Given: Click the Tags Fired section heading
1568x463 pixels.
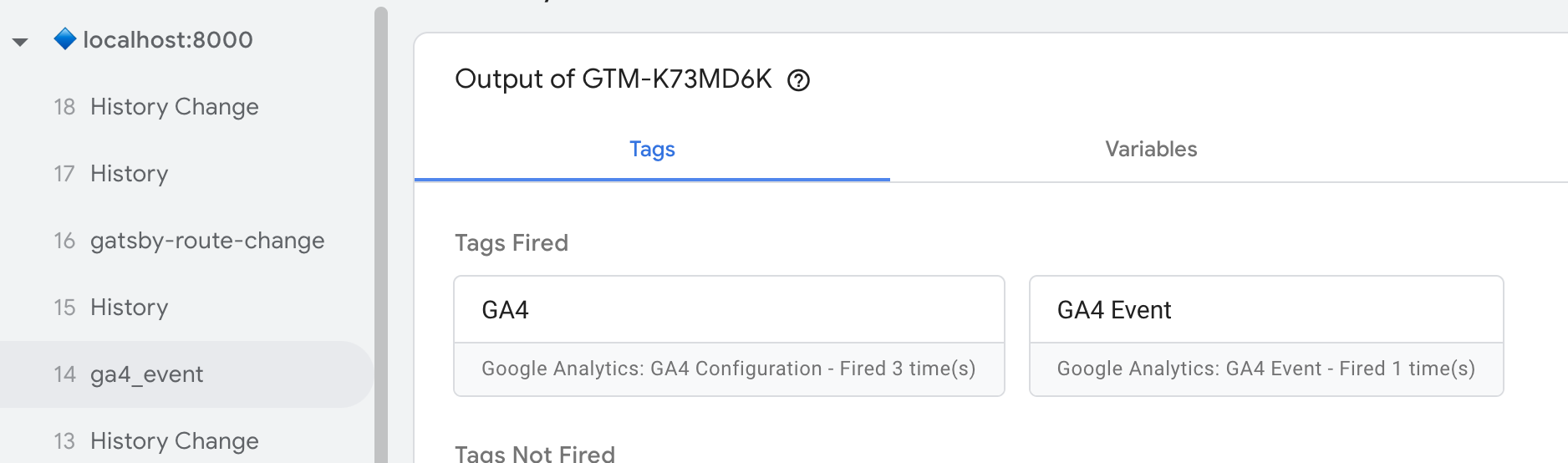Looking at the screenshot, I should click(511, 243).
